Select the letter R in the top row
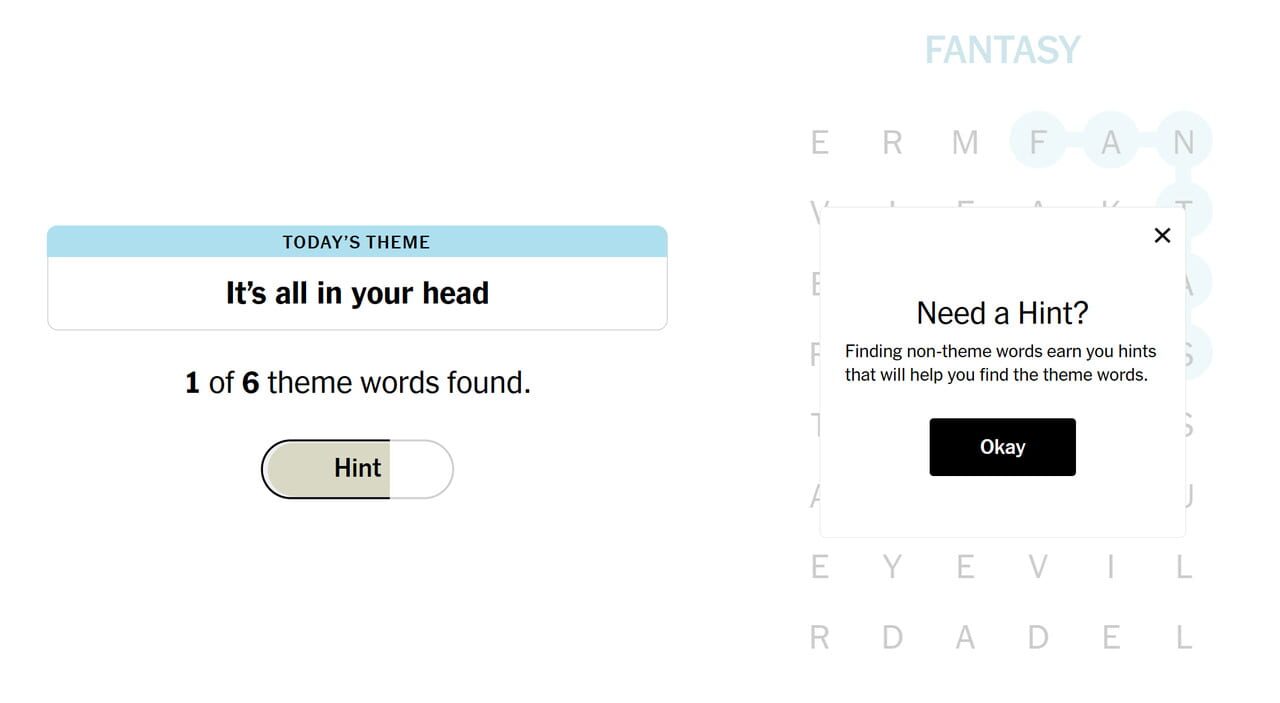 (x=891, y=142)
